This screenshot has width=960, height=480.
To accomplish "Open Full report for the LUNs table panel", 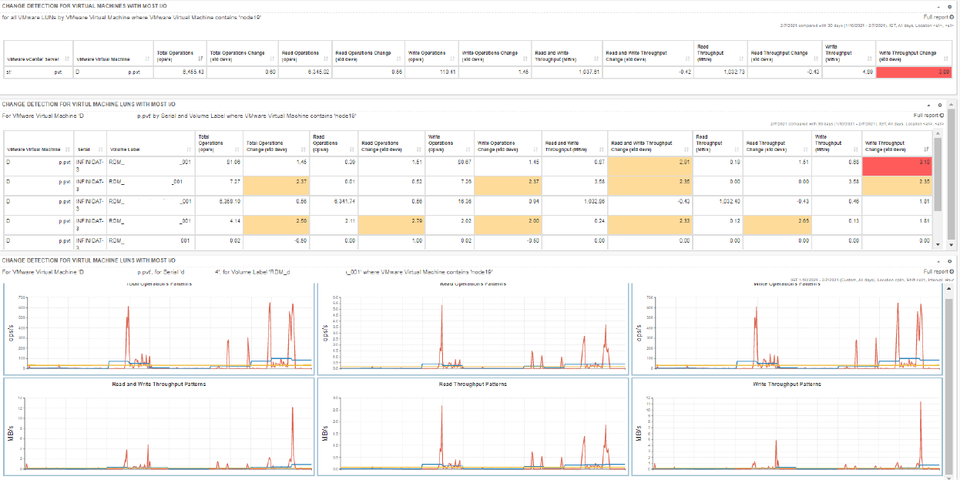I will click(927, 115).
